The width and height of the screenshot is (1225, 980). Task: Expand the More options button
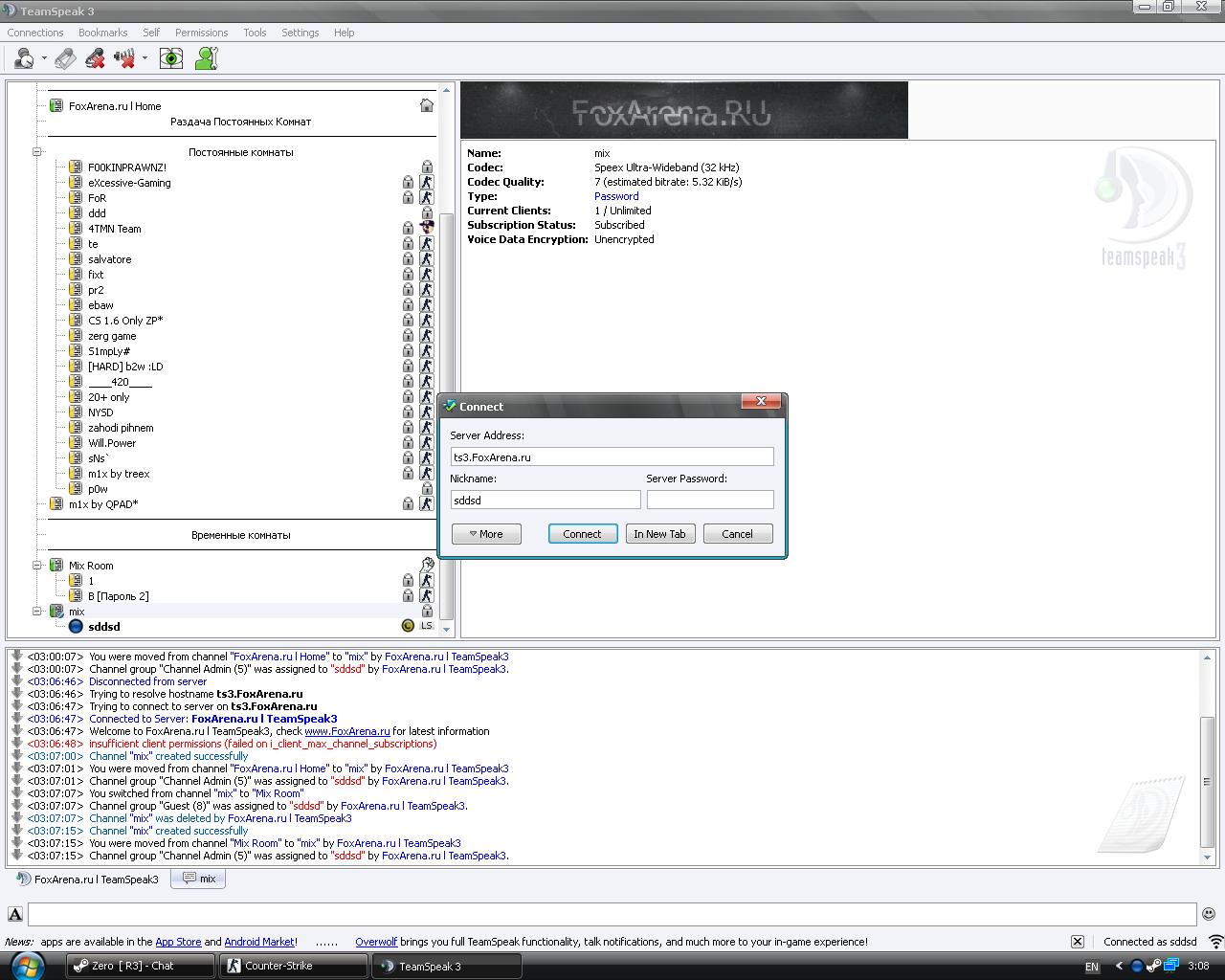(486, 534)
